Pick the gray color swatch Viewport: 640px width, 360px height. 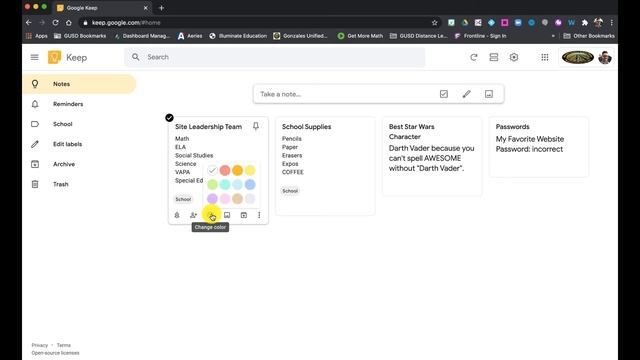pos(250,198)
